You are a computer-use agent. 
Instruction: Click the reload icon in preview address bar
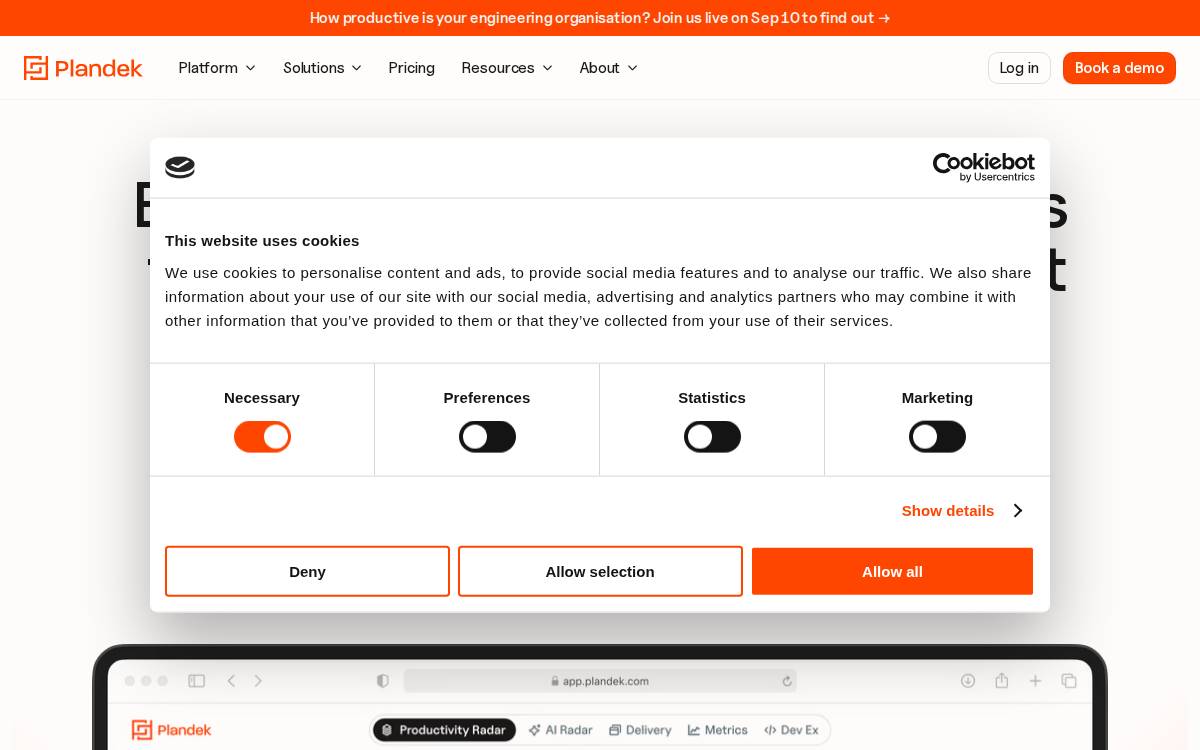(787, 681)
